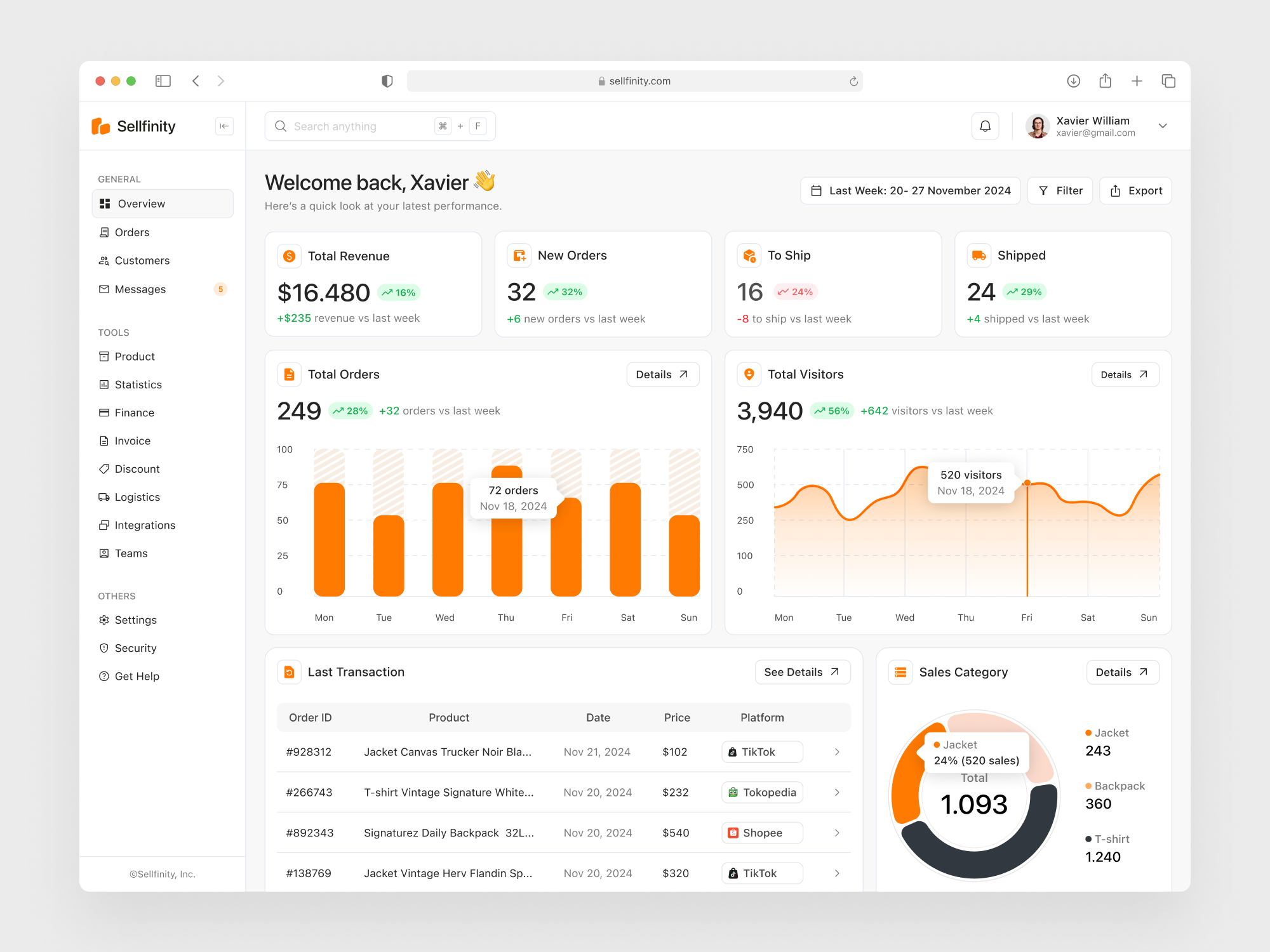This screenshot has width=1270, height=952.
Task: Expand the order #928312 row chevron
Action: [837, 752]
